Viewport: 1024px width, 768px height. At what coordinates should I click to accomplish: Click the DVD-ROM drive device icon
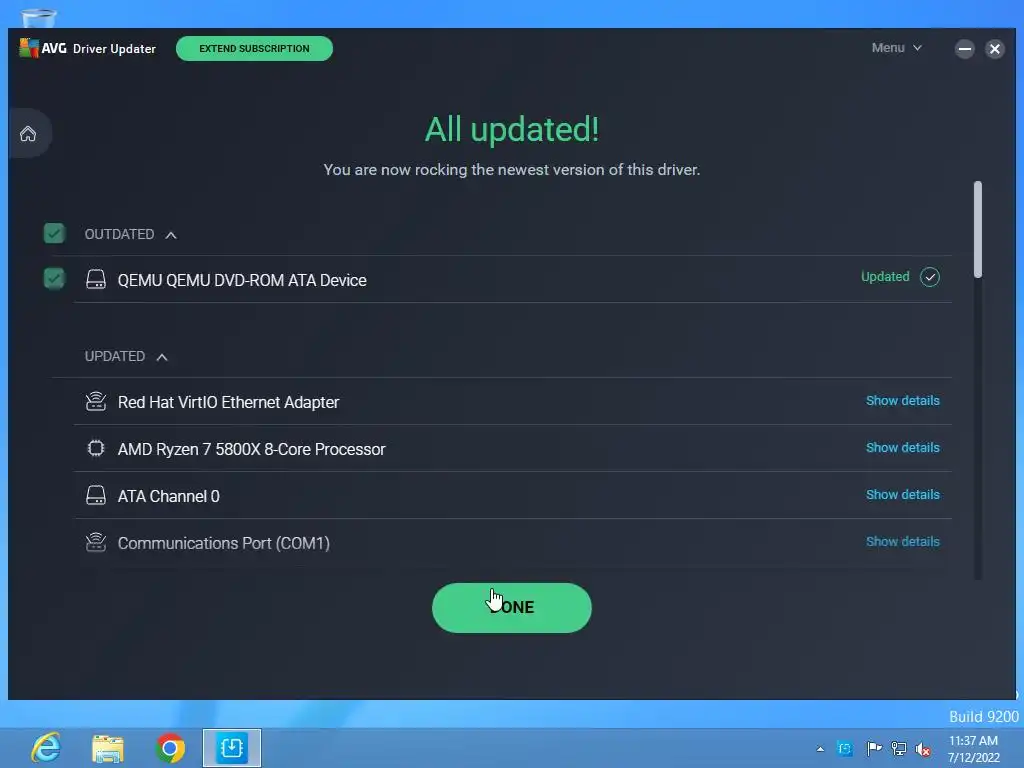tap(96, 280)
